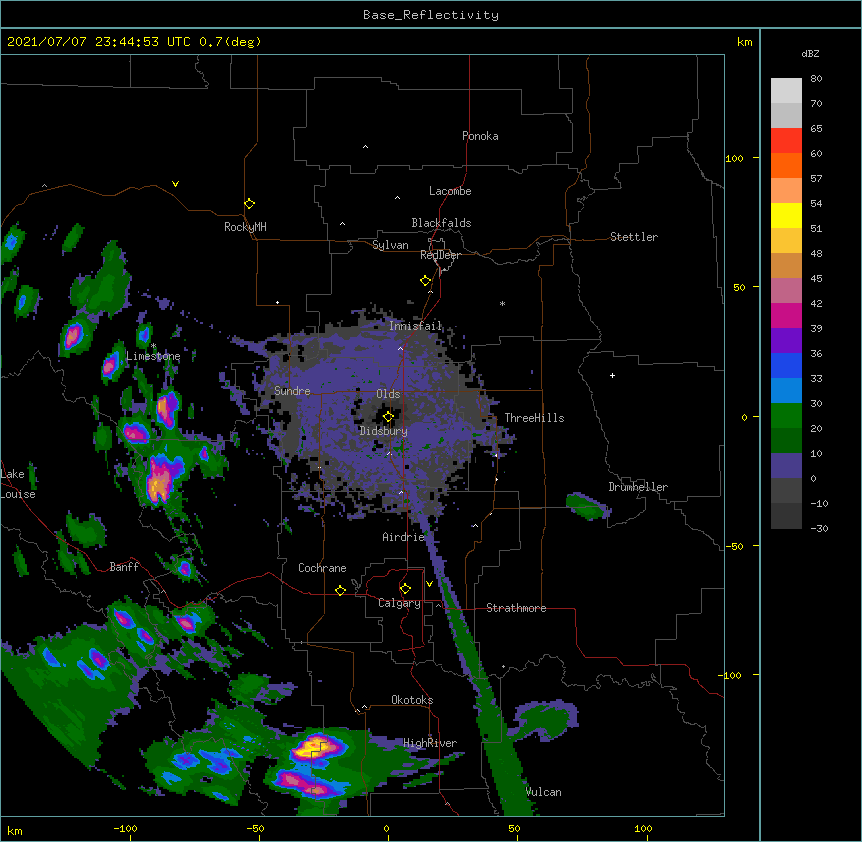Screen dimensions: 862x842
Task: Click the yellow diamond marker south of RedDeer
Action: click(x=426, y=281)
